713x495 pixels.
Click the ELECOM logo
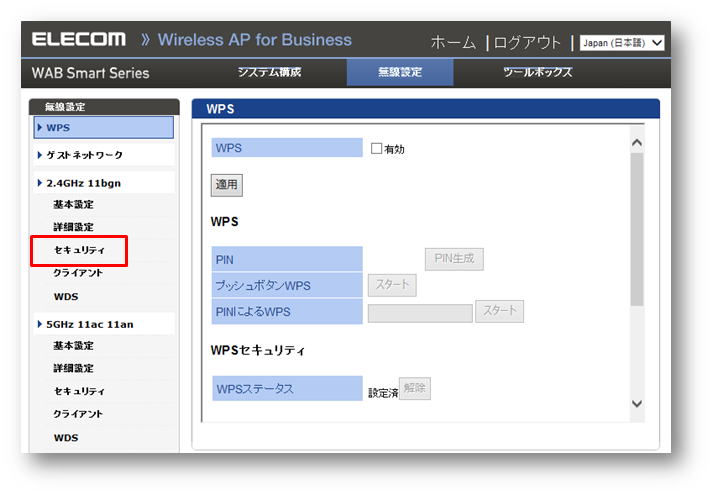pos(79,39)
